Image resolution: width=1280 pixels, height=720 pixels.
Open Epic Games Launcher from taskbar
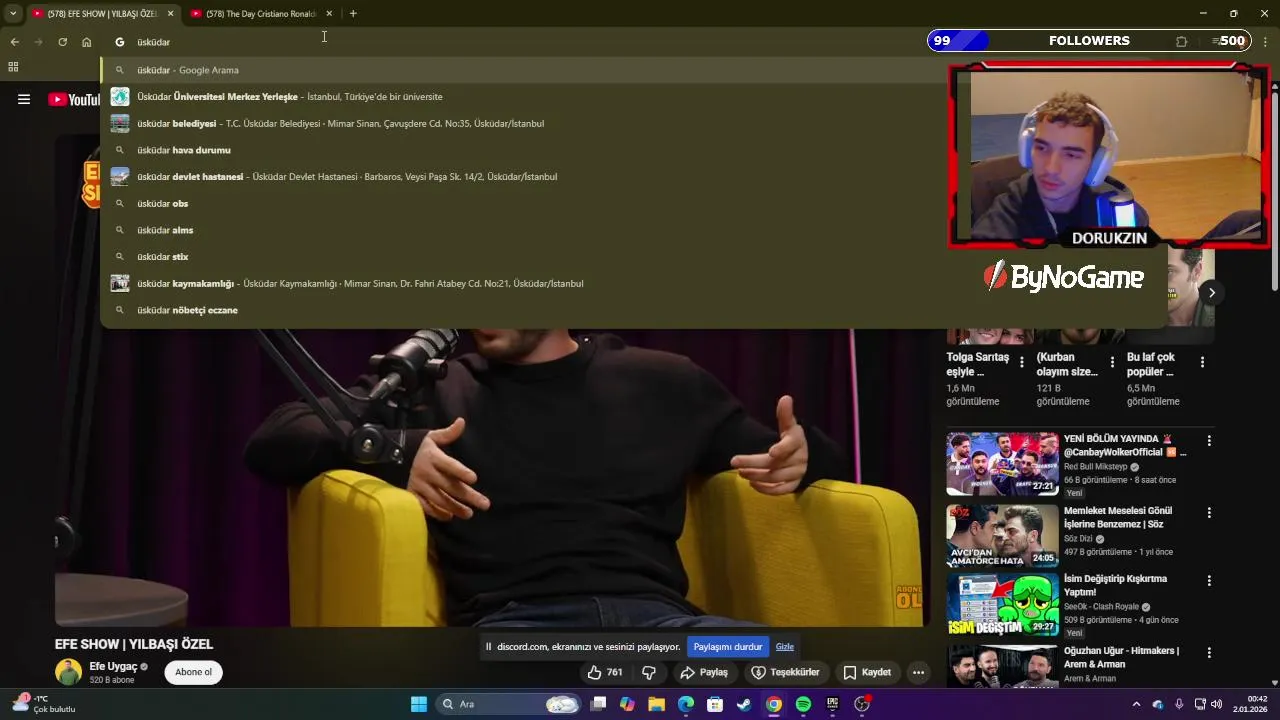pyautogui.click(x=832, y=704)
